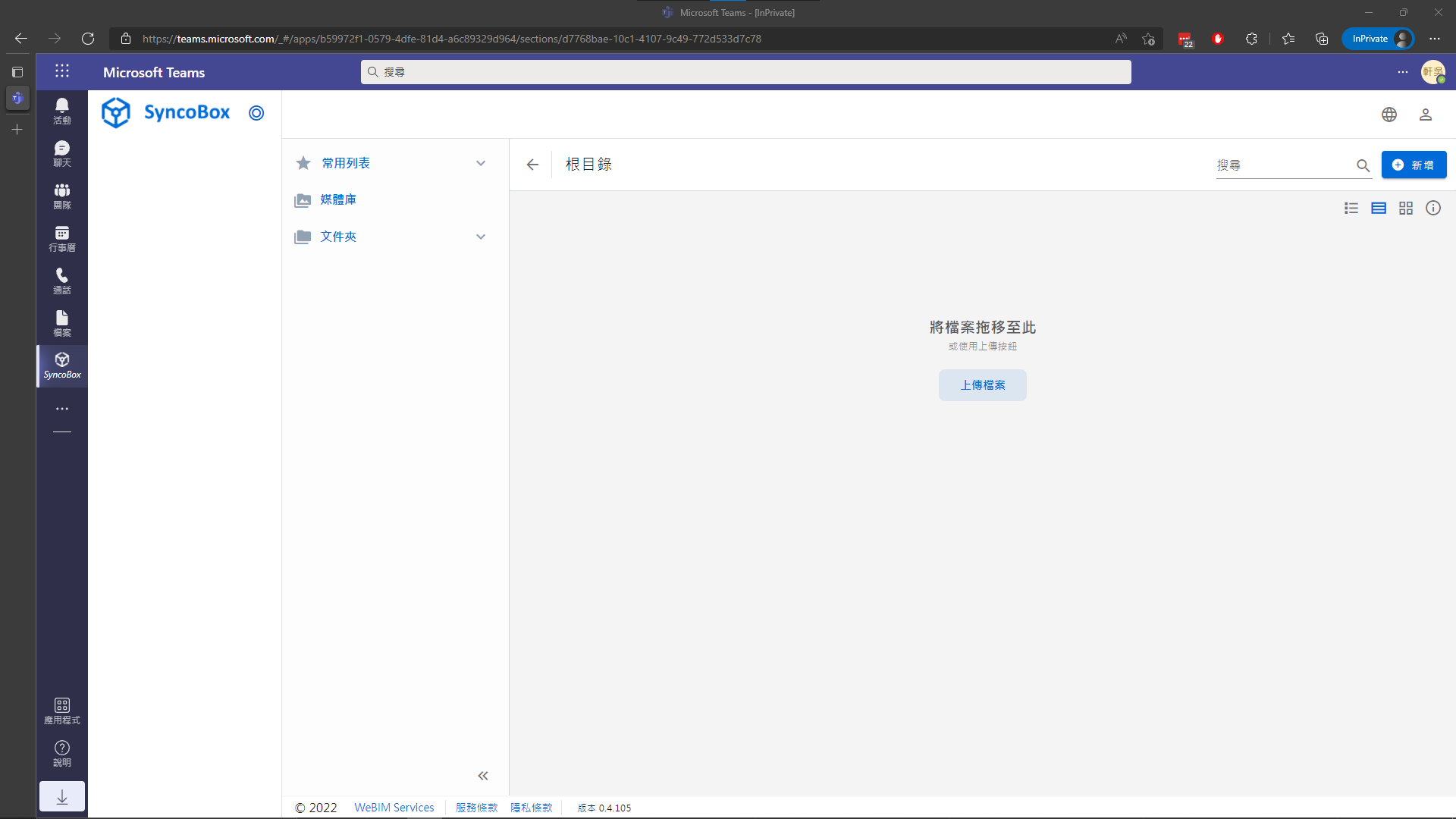Open the WeBIM Services link

(394, 808)
